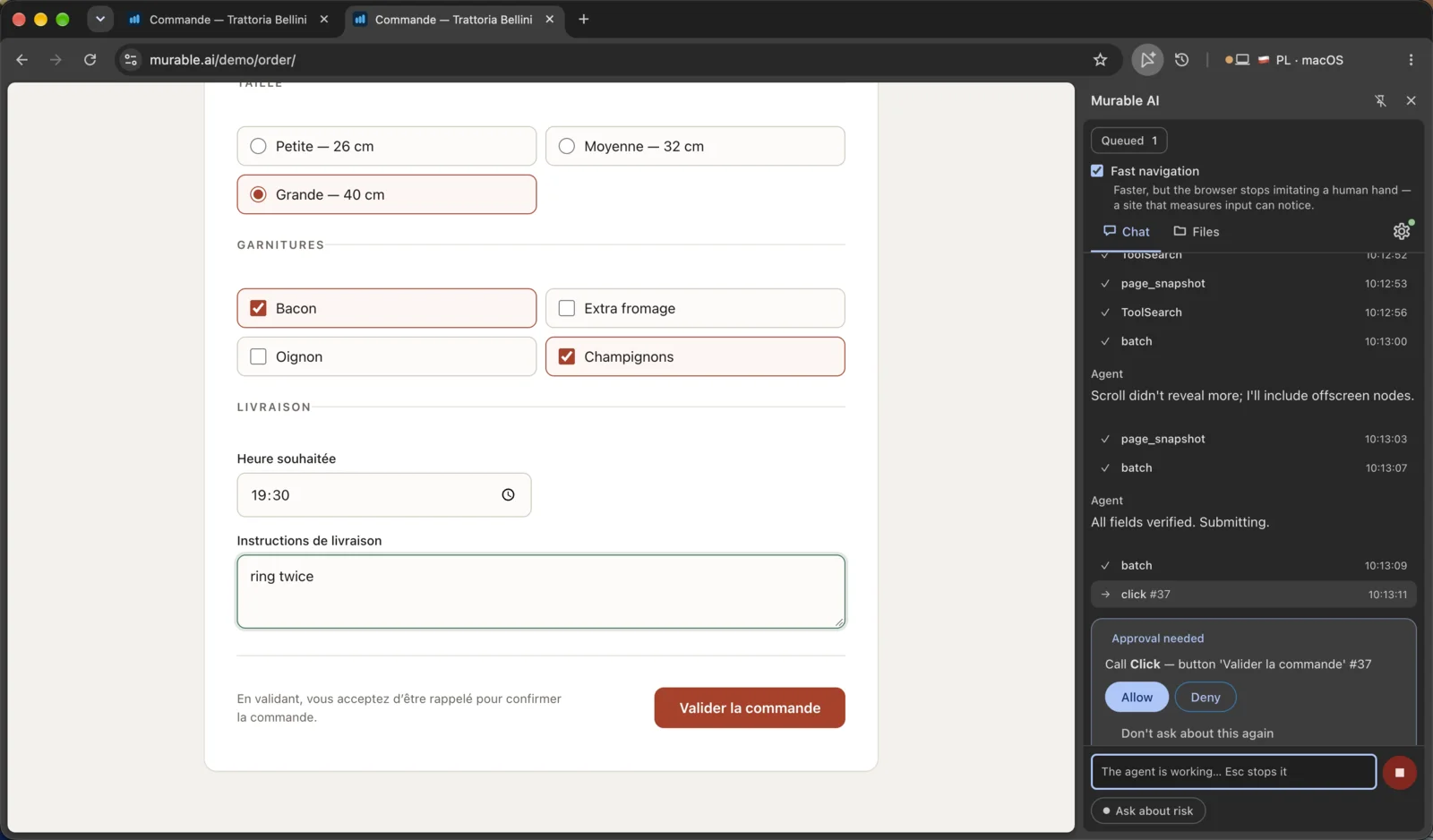The width and height of the screenshot is (1433, 840).
Task: Stop the agent with red stop button
Action: (x=1399, y=772)
